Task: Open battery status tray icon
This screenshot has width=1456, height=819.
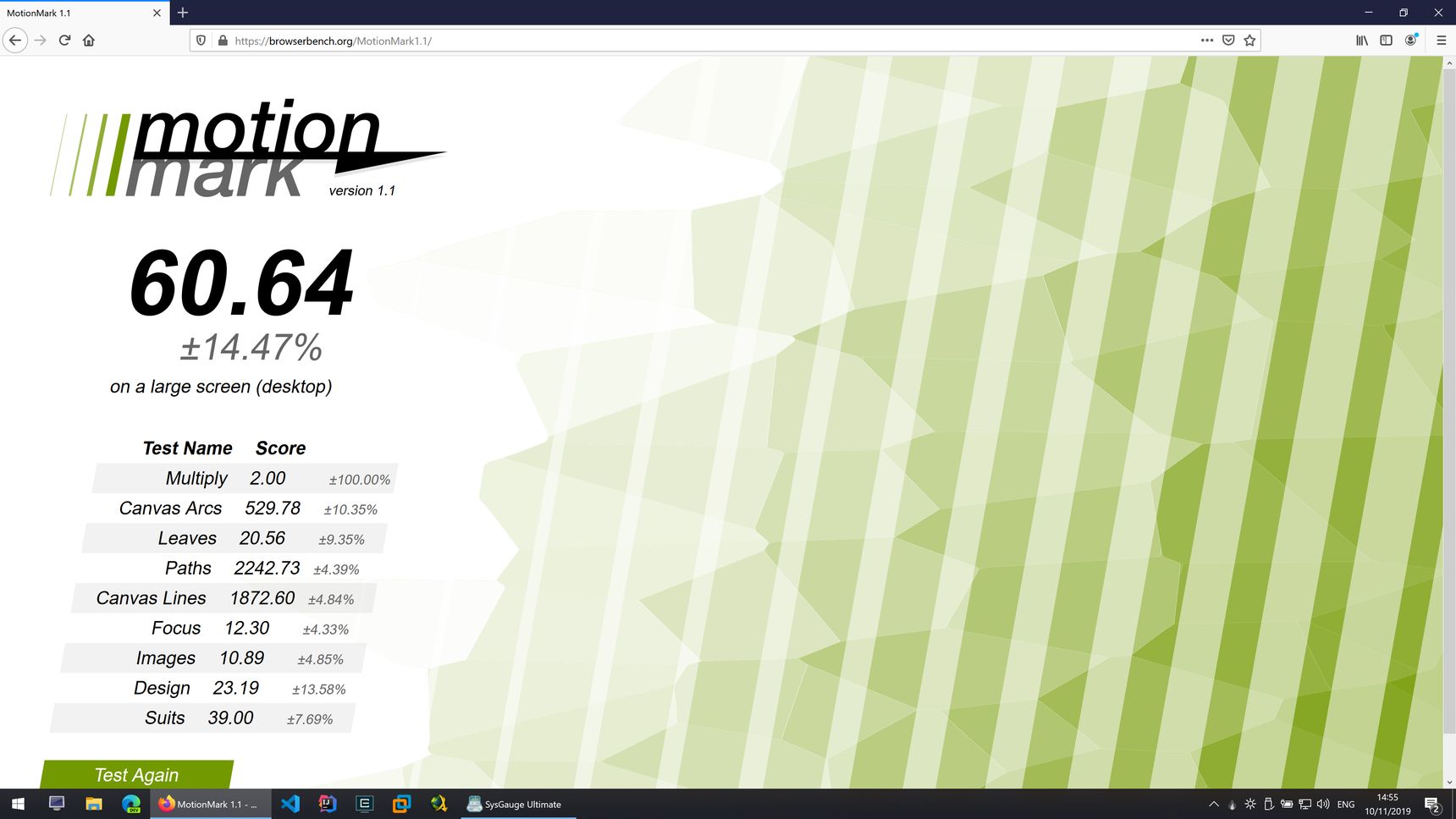Action: [x=1286, y=804]
